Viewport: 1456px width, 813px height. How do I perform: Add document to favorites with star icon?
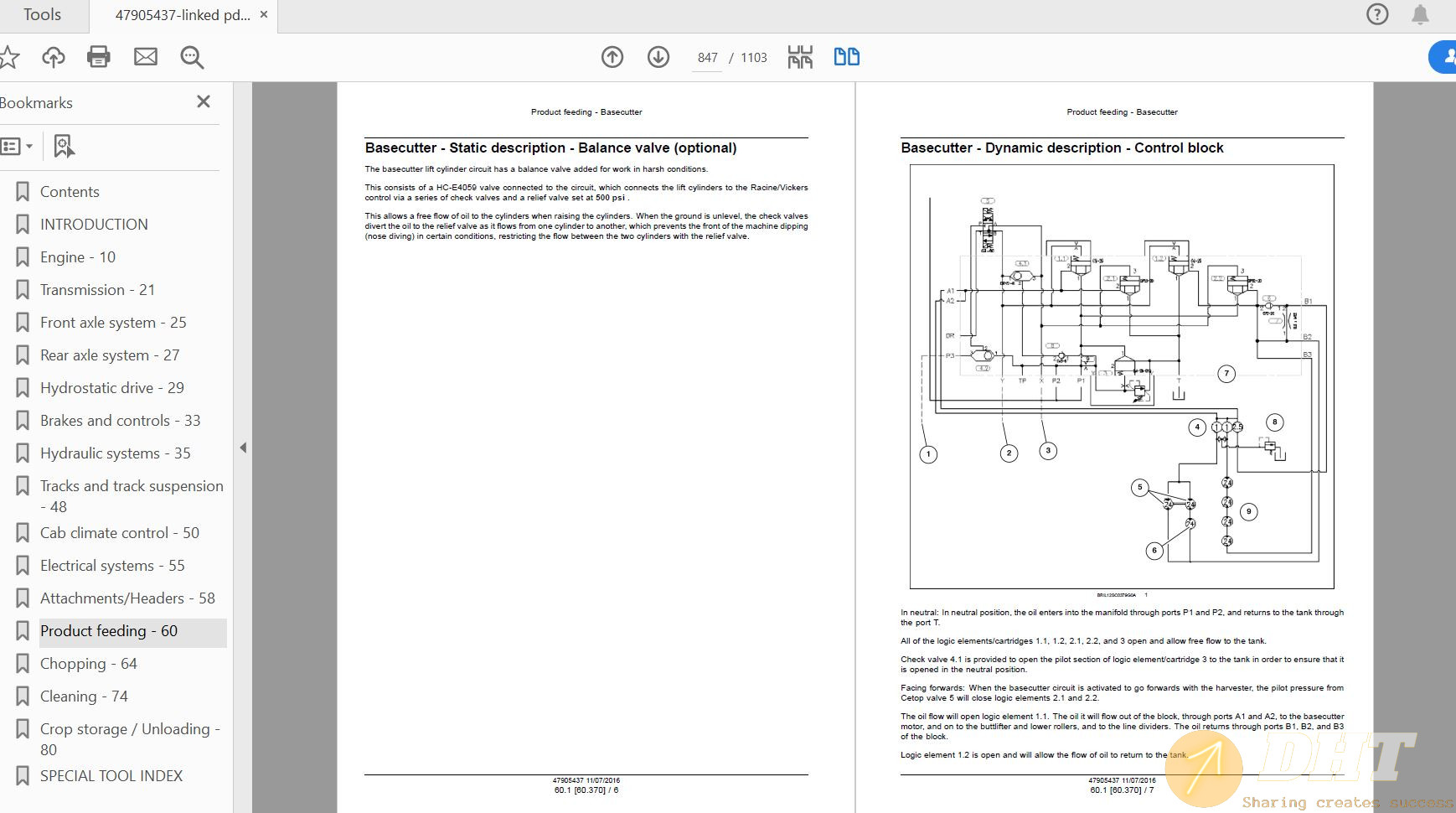point(8,57)
